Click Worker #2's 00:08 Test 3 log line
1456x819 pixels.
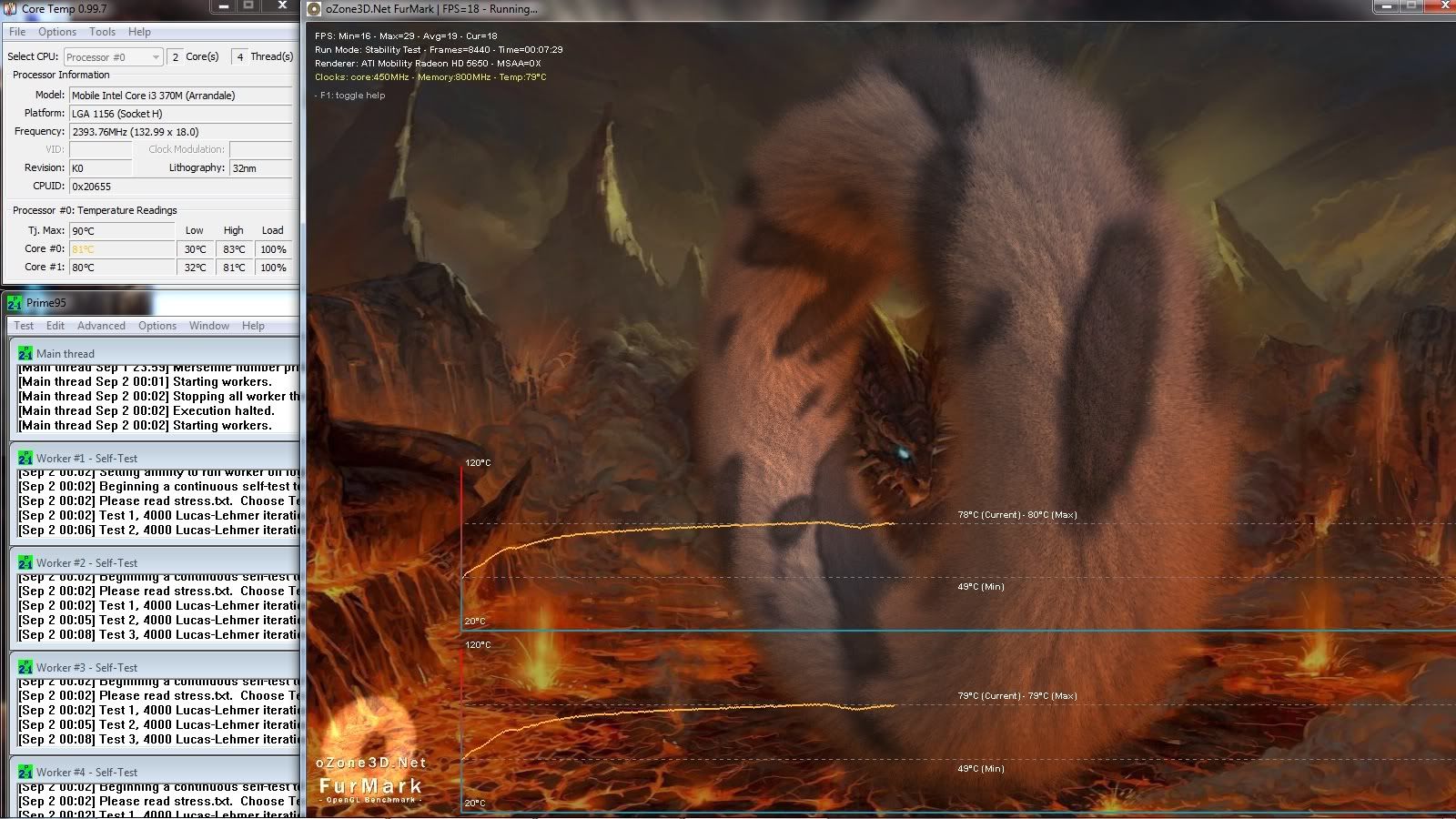click(158, 634)
